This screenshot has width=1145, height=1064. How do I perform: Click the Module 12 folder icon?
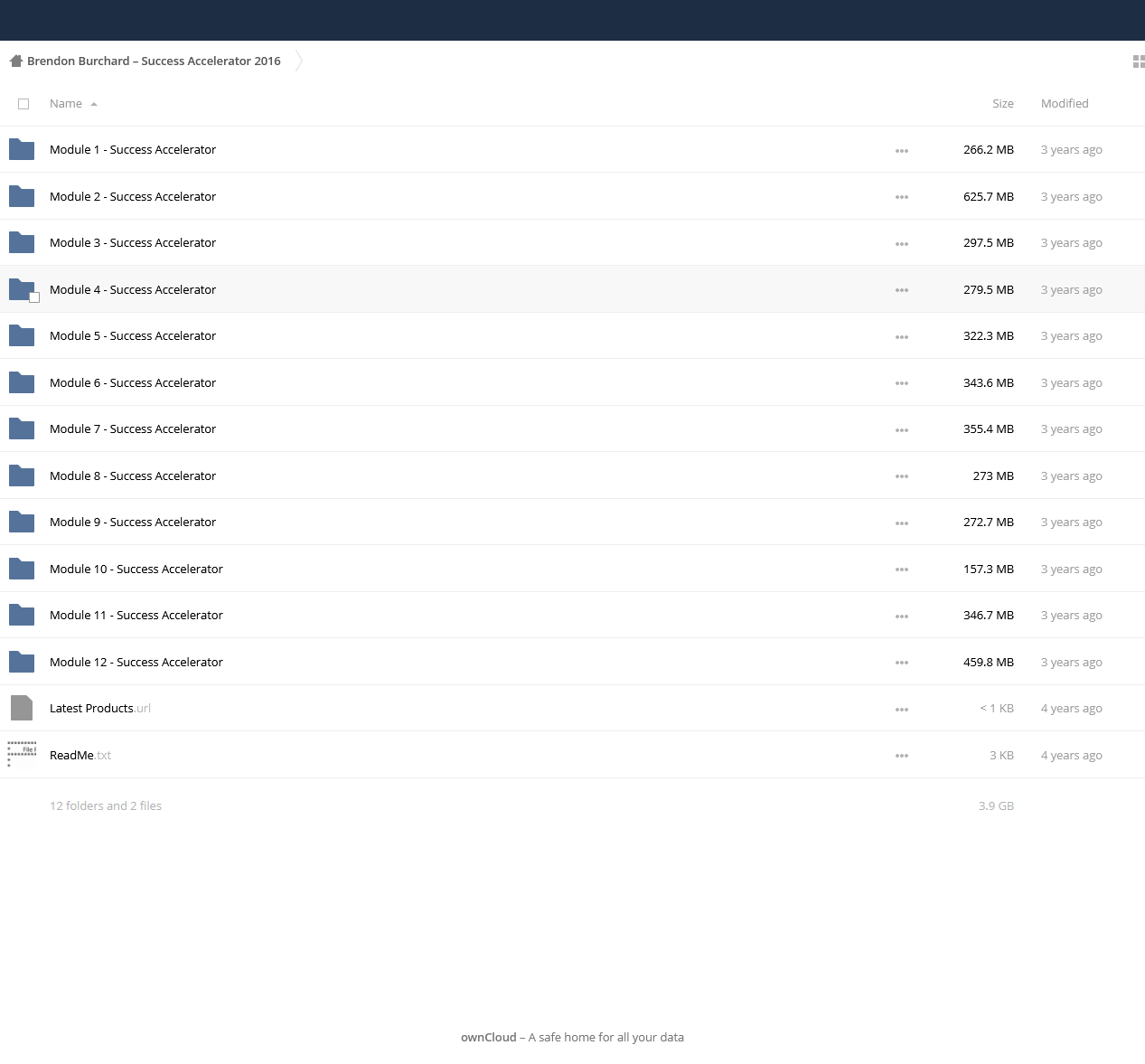pos(22,662)
